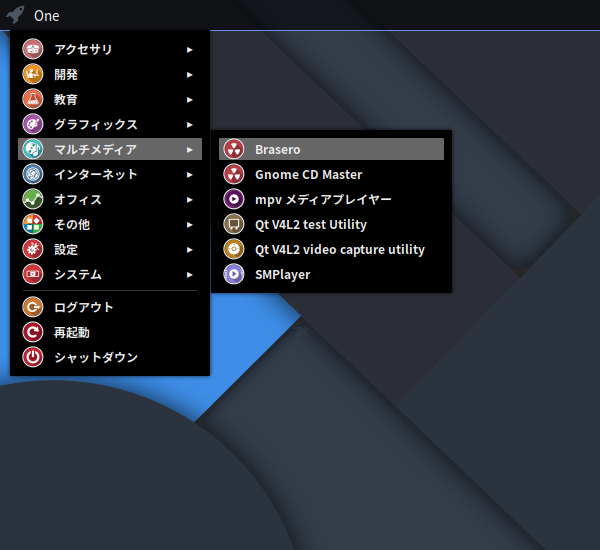
Task: Open the インターネット menu category
Action: pos(110,174)
